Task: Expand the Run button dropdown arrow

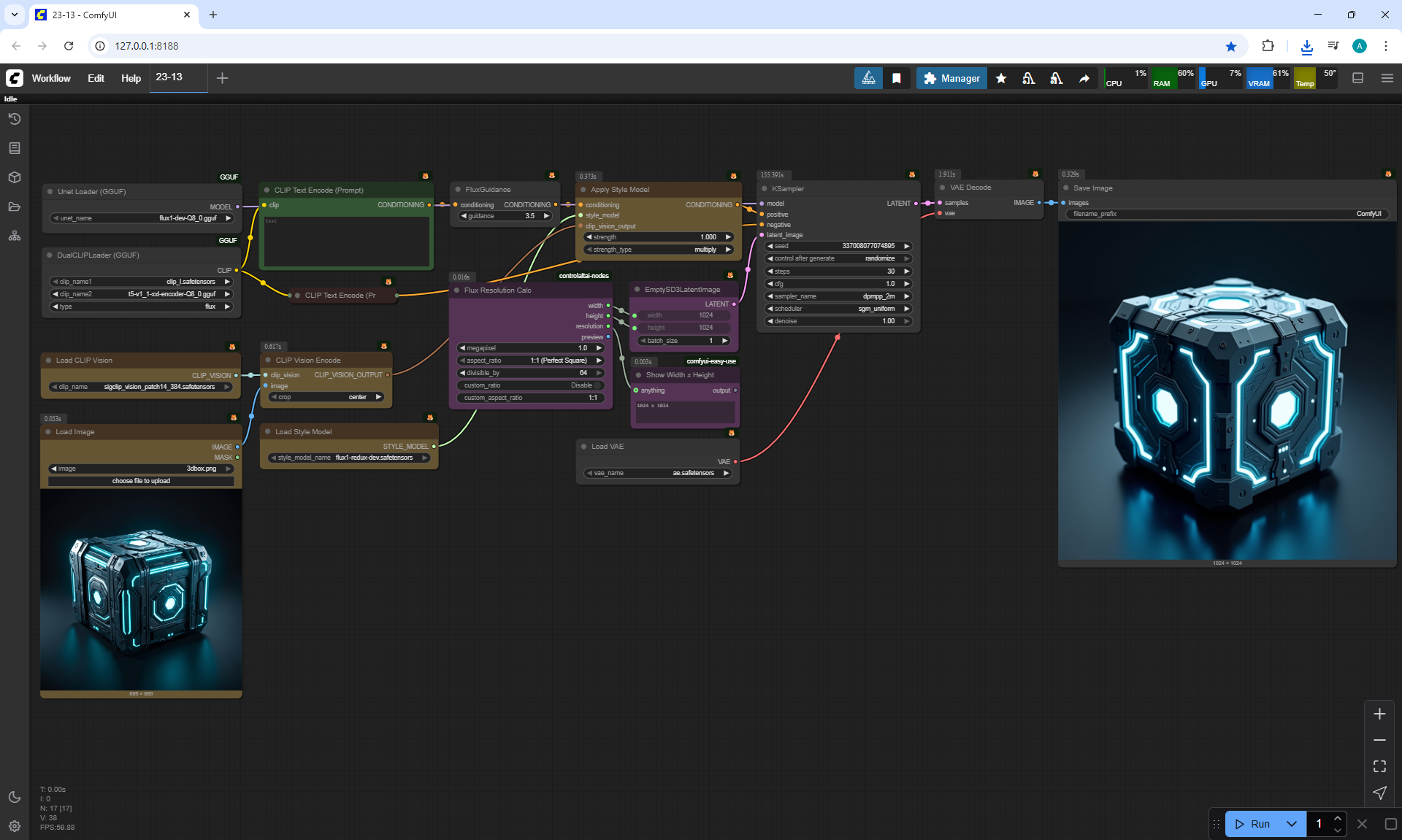Action: pos(1291,824)
